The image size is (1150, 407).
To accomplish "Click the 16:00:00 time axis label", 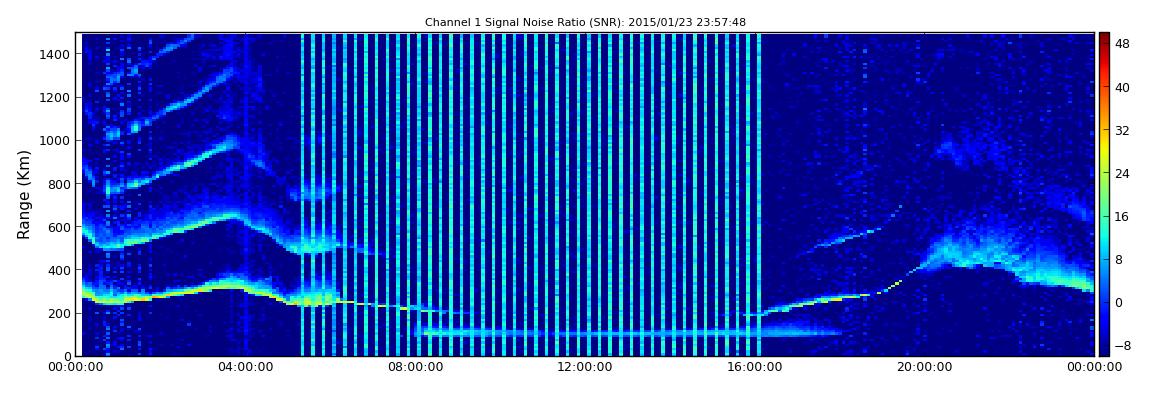I will [x=755, y=367].
